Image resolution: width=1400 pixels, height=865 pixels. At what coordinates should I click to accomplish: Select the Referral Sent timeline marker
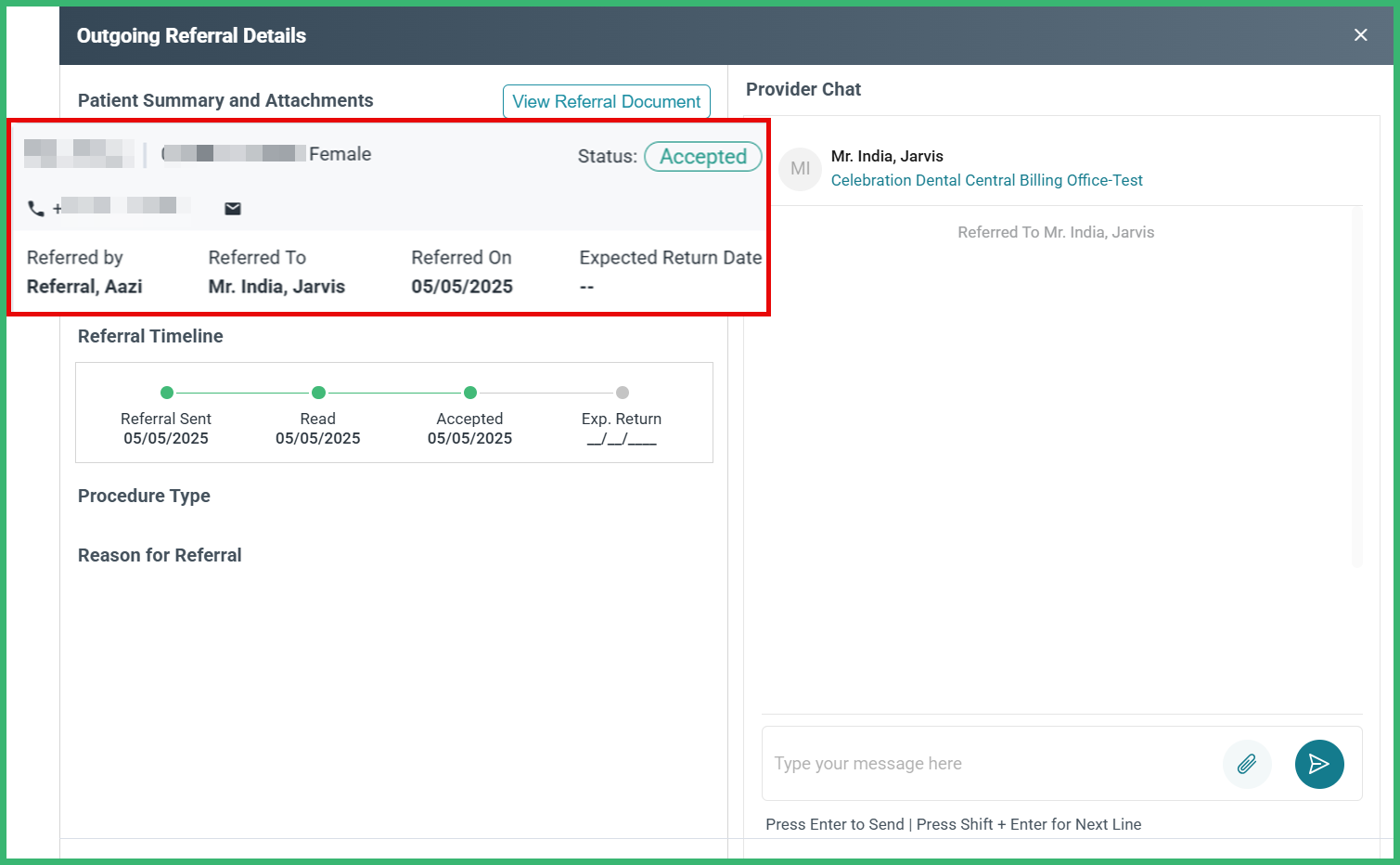pyautogui.click(x=166, y=392)
